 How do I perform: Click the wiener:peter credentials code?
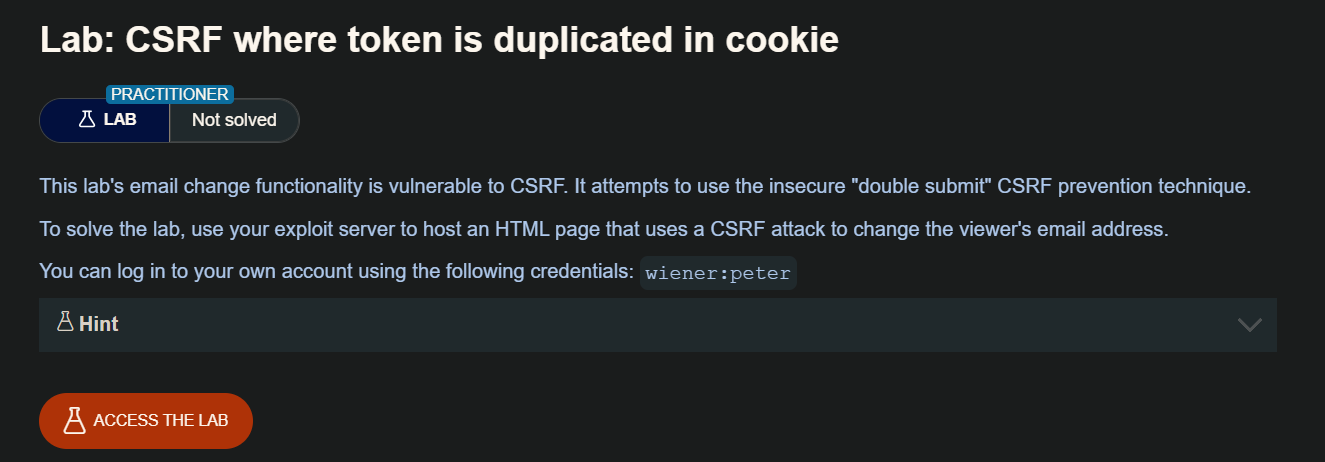coord(718,272)
